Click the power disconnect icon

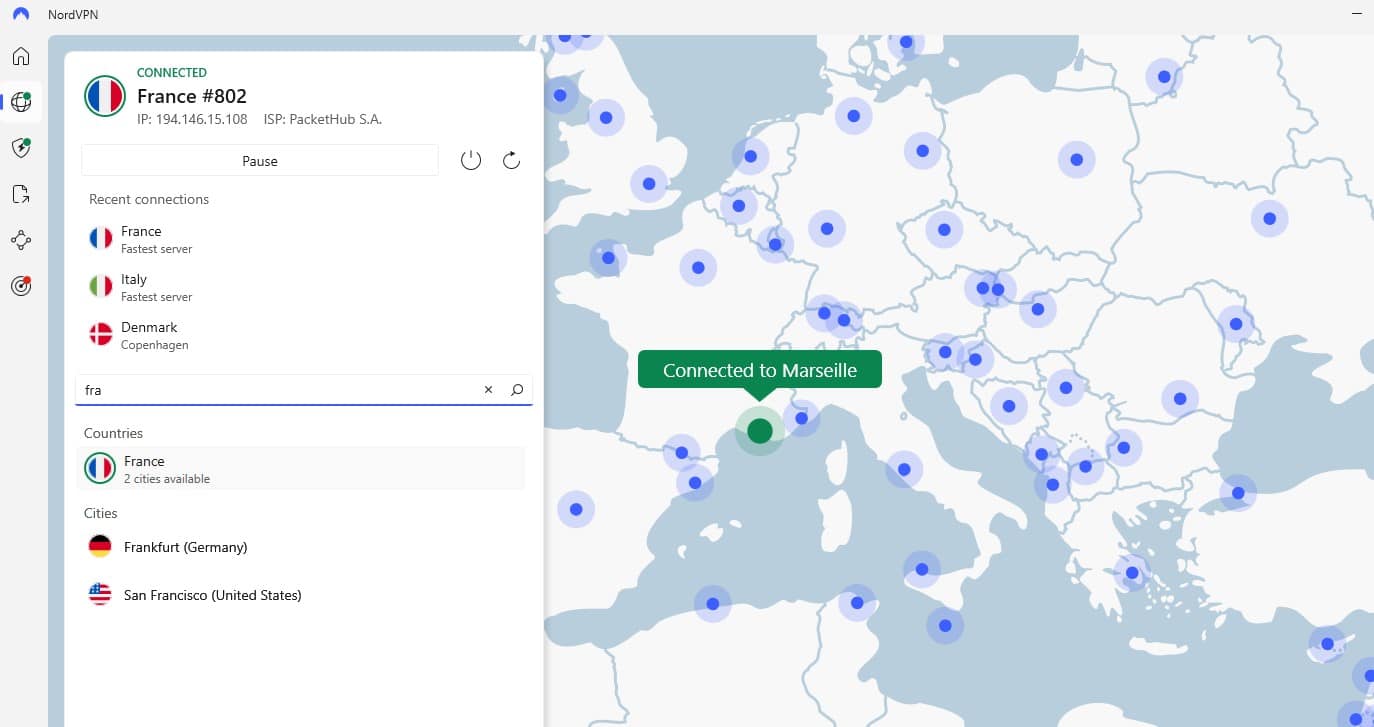click(x=471, y=160)
